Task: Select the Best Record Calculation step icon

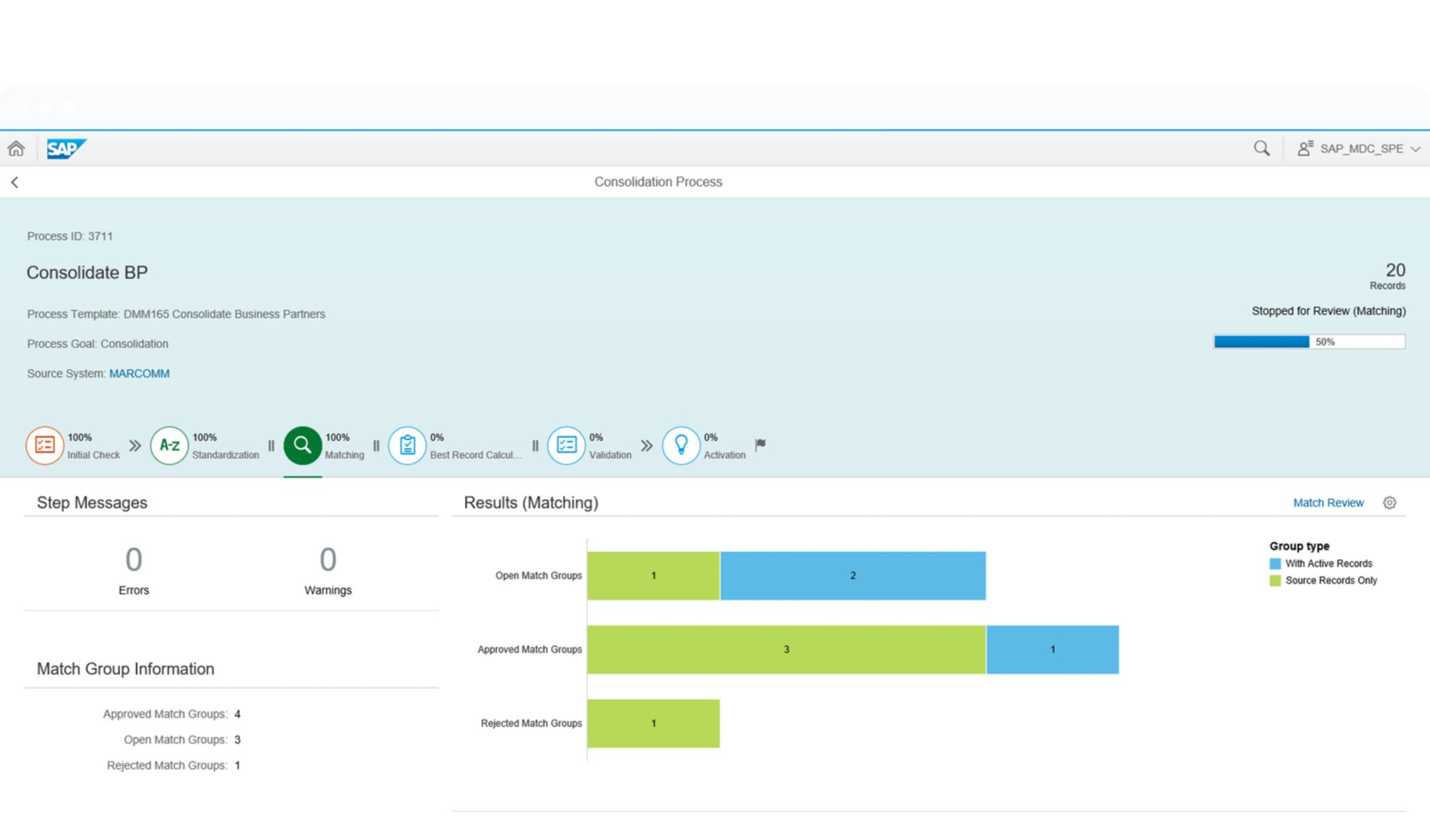Action: click(x=407, y=445)
